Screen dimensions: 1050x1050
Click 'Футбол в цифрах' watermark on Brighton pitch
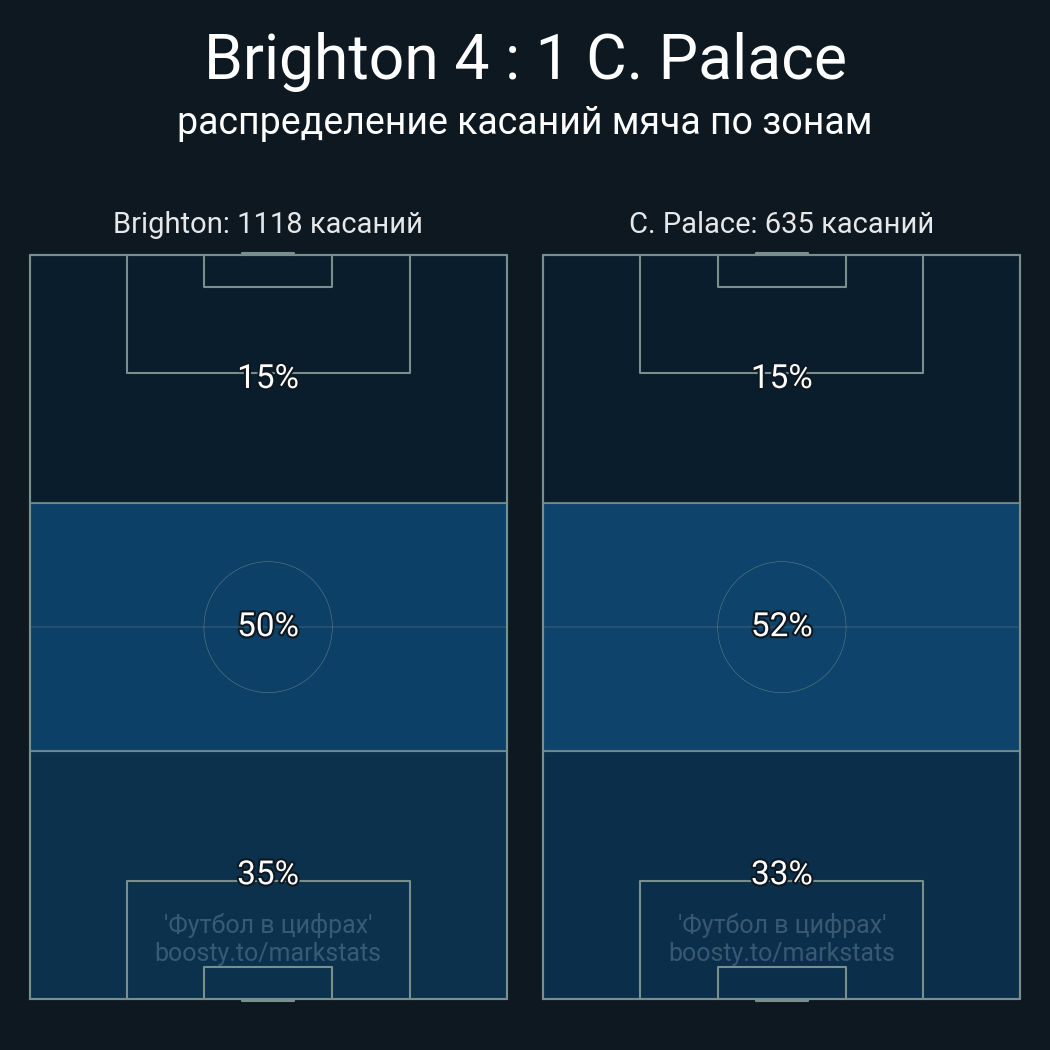268,924
